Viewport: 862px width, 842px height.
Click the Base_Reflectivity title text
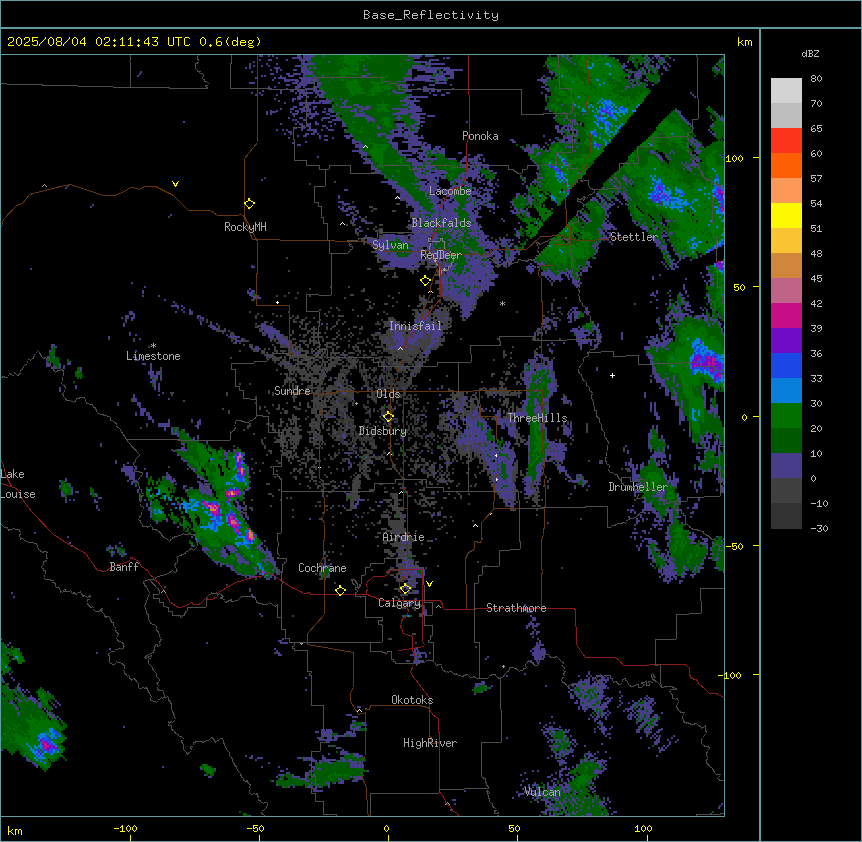click(x=431, y=15)
